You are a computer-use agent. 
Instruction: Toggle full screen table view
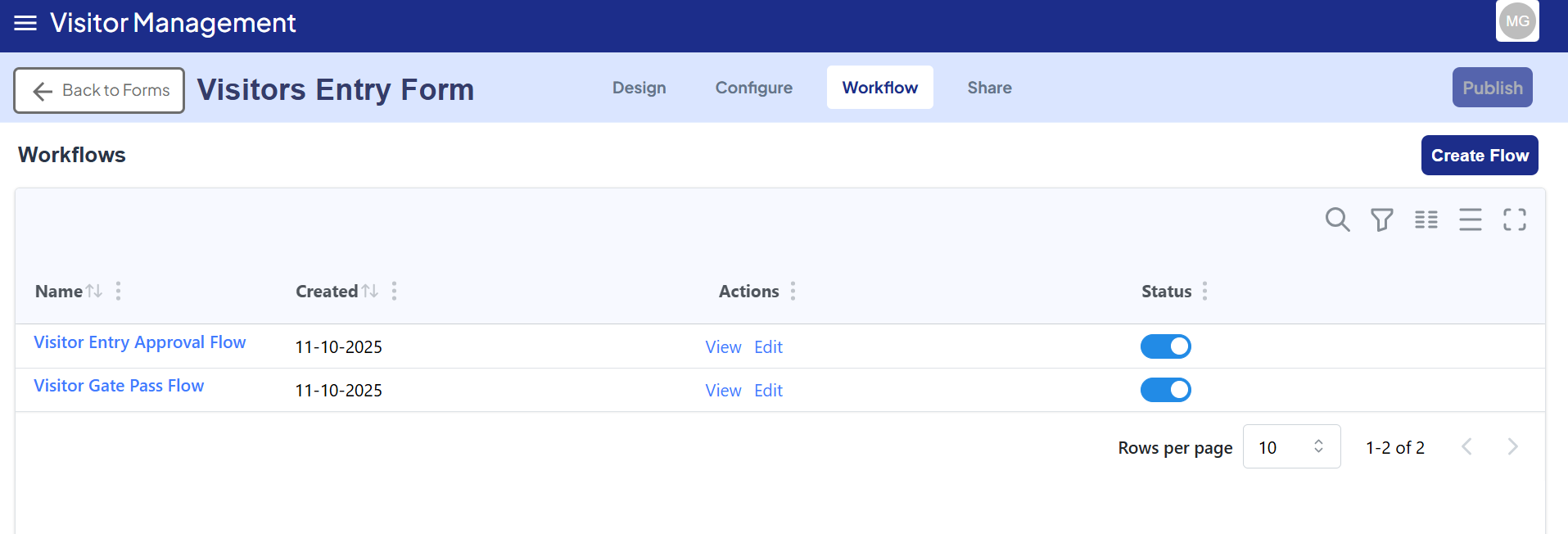tap(1514, 219)
